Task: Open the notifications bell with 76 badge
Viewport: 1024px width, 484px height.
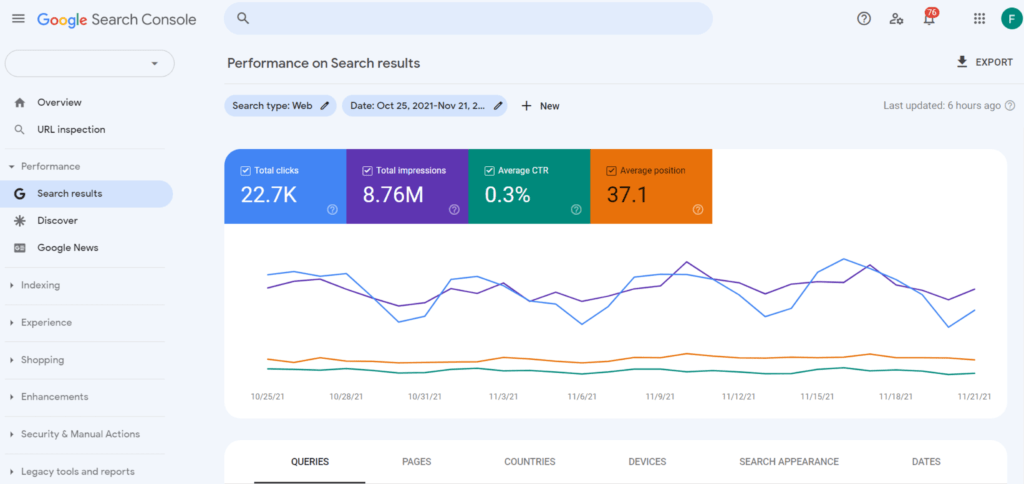Action: pyautogui.click(x=929, y=19)
